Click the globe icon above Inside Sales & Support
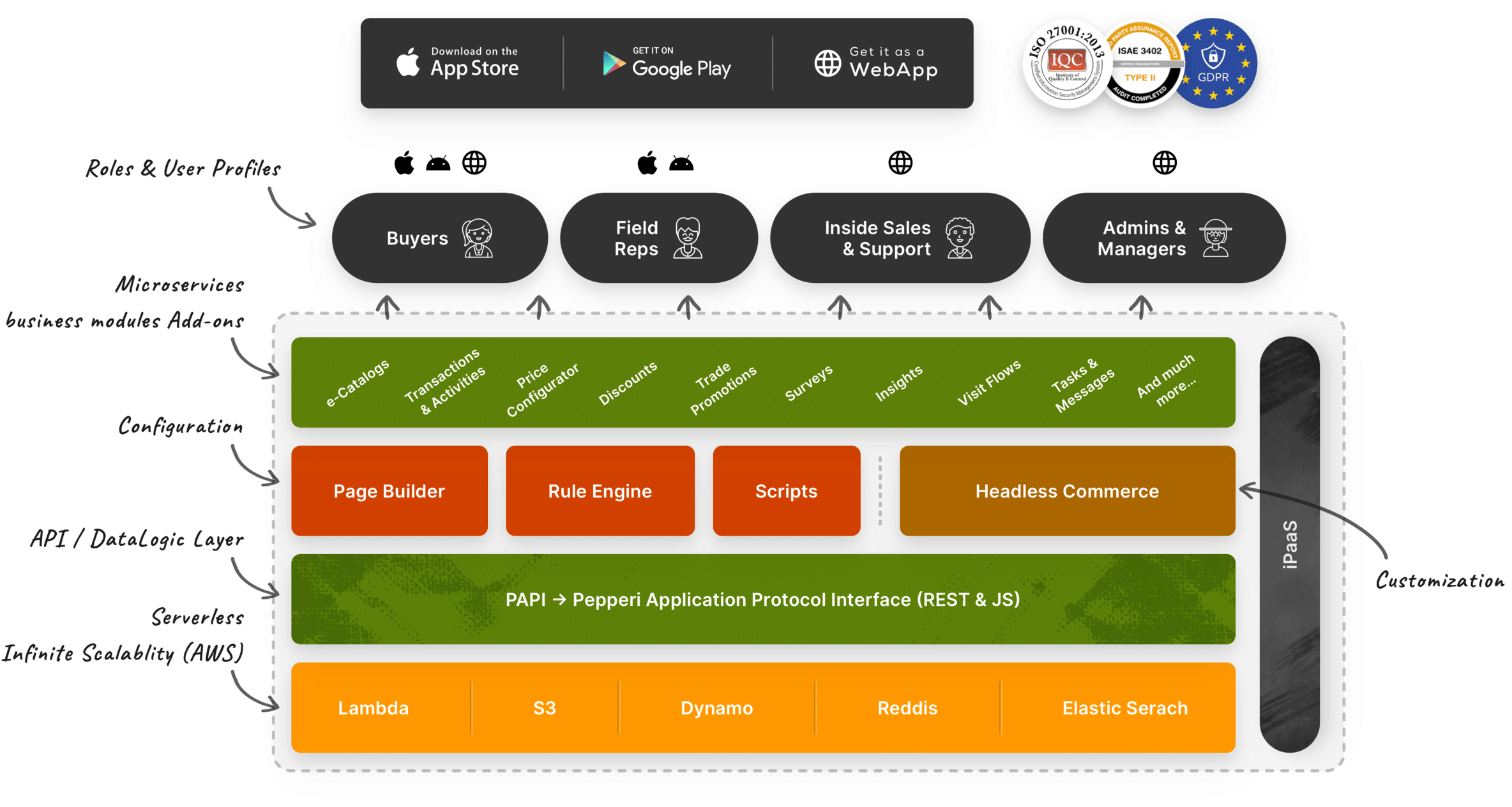This screenshot has height=807, width=1512. click(900, 162)
